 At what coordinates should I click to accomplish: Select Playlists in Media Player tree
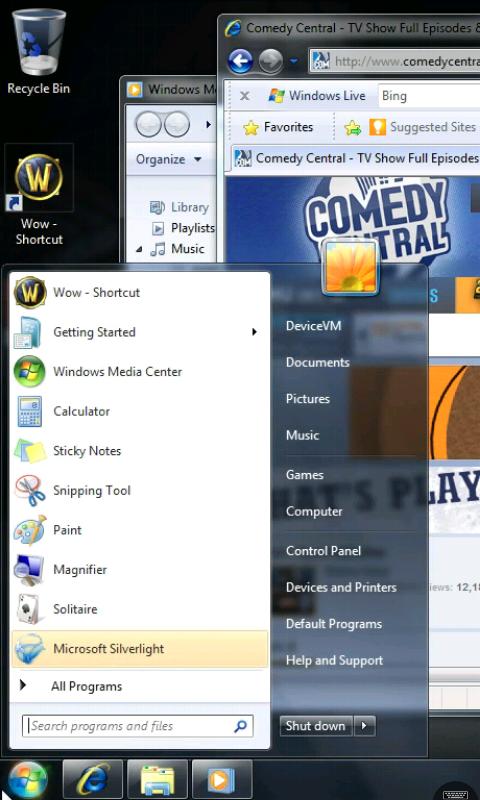tap(184, 228)
